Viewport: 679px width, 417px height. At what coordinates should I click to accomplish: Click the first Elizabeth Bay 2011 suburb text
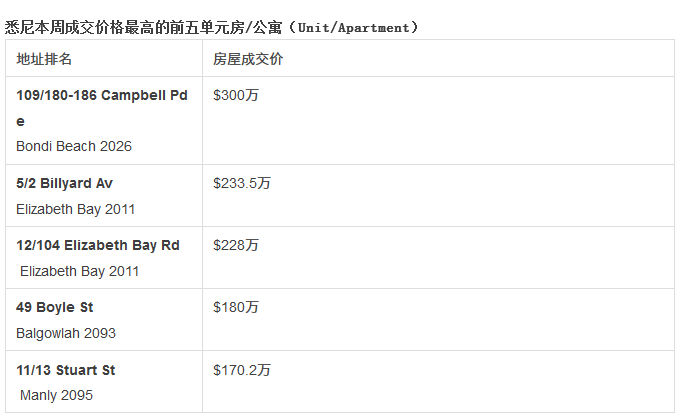75,209
